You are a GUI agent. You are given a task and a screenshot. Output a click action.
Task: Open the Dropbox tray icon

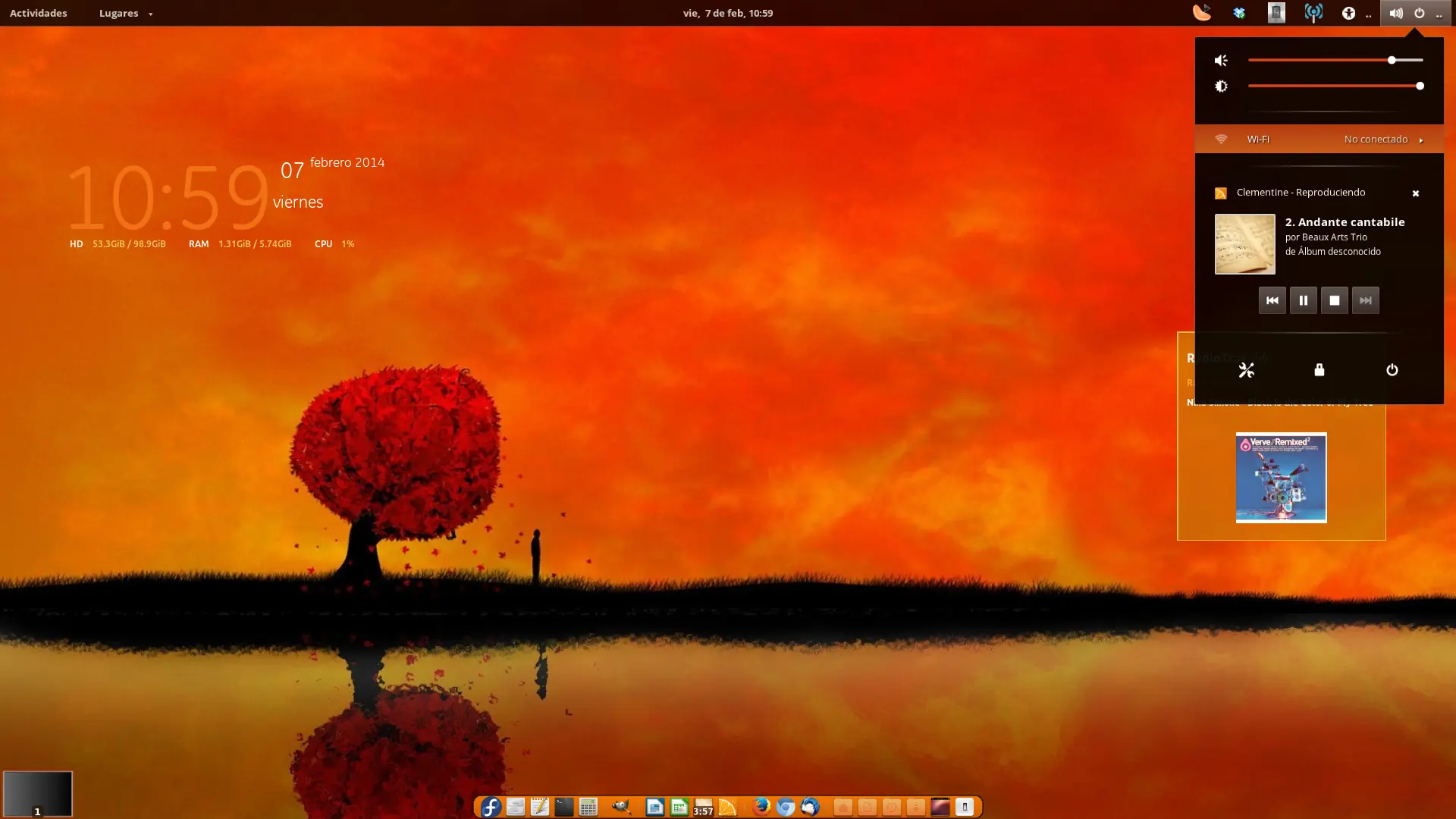click(1239, 13)
